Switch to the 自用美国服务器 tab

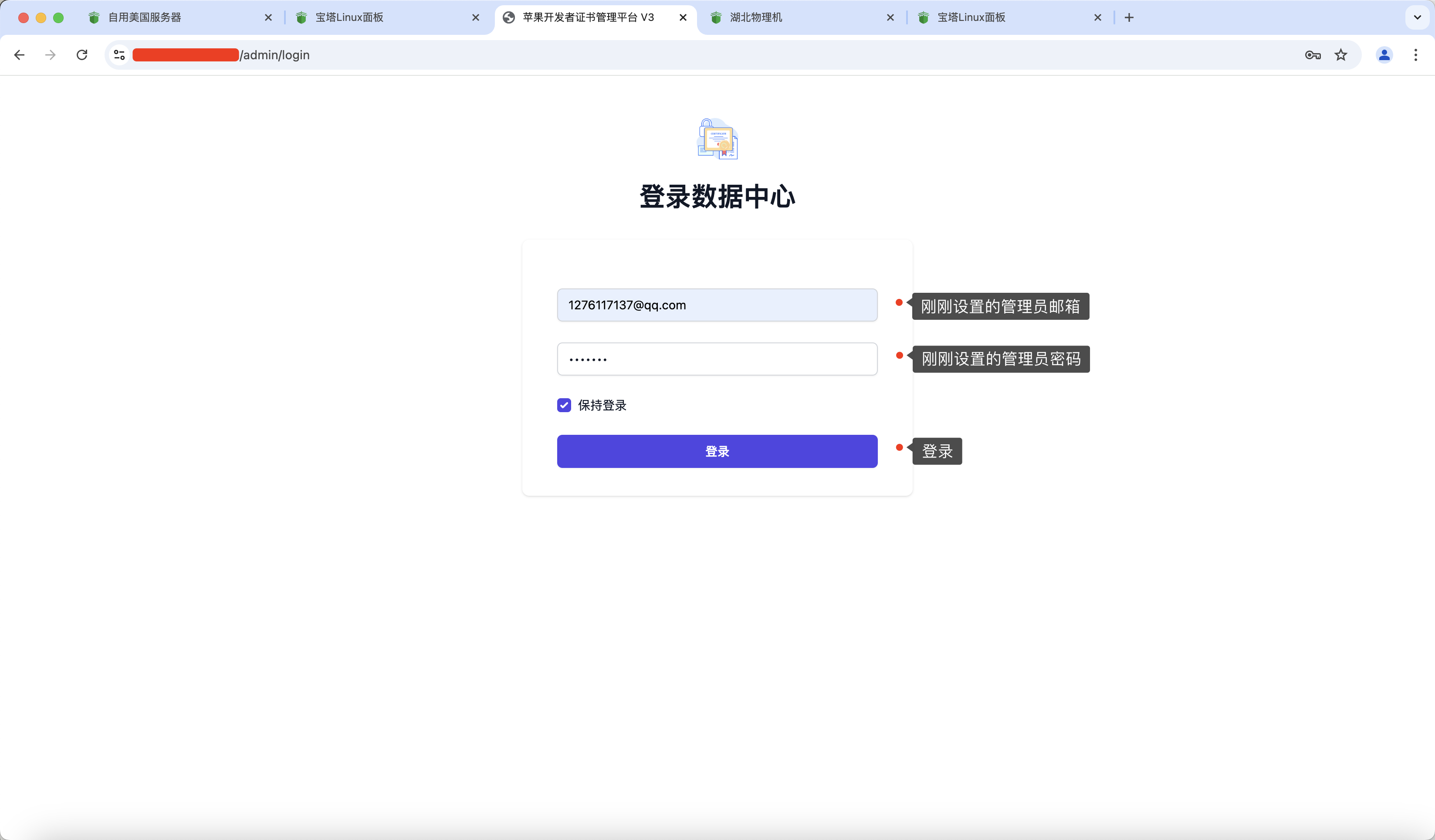180,18
